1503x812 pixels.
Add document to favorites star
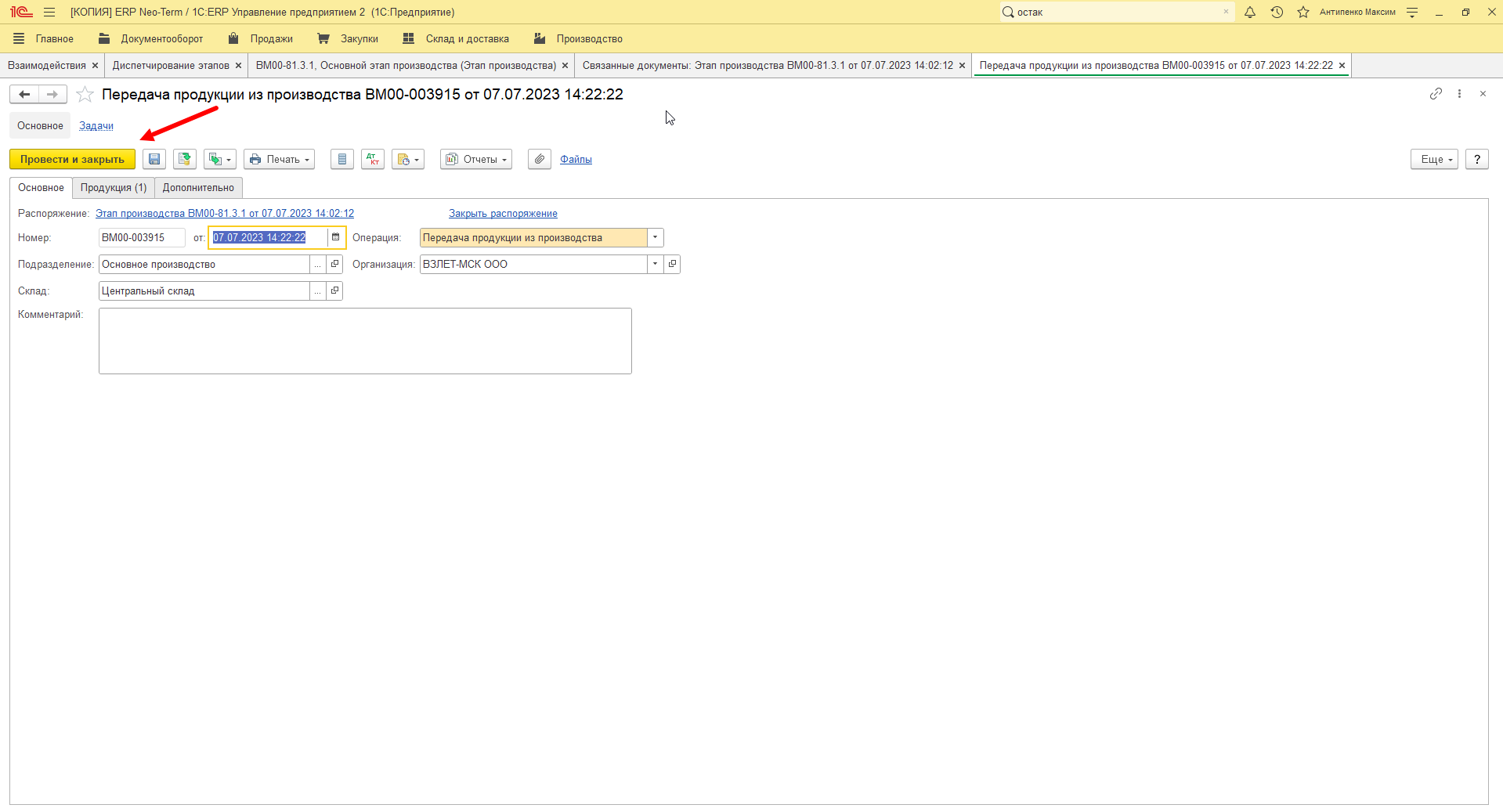point(85,95)
